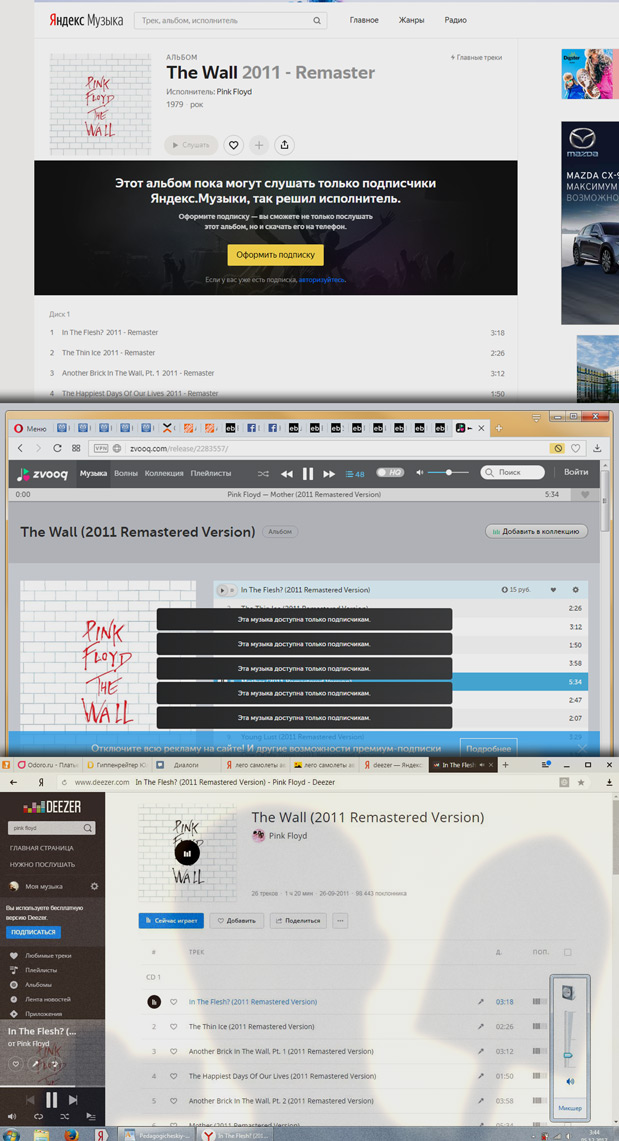Open Firefox from Windows taskbar

click(70, 1134)
